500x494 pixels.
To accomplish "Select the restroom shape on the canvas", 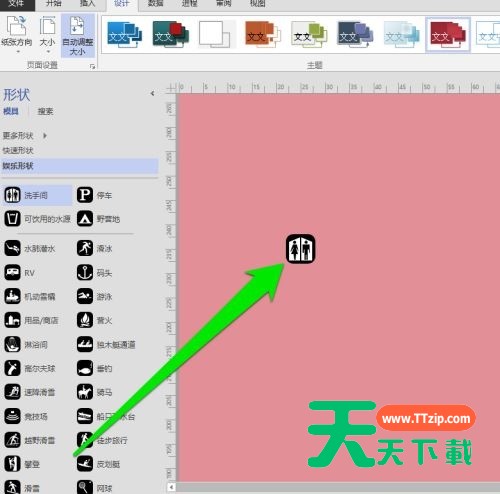I will [x=300, y=249].
